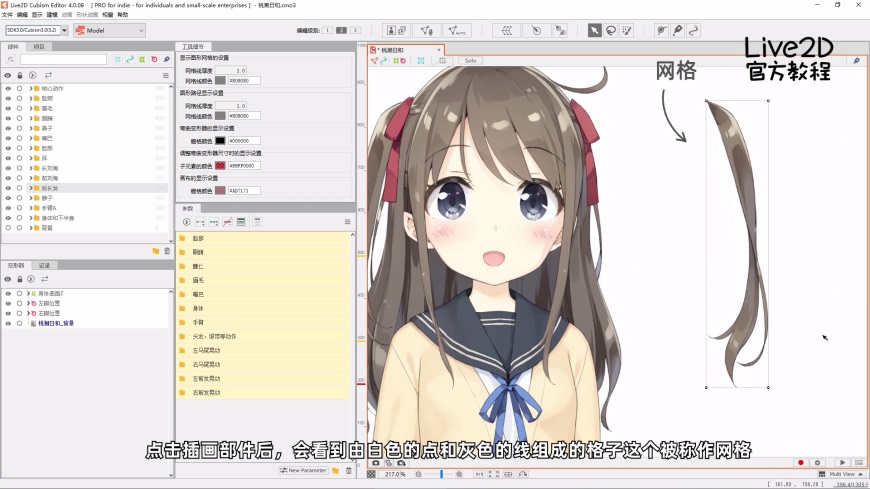Open the 建模 menu
This screenshot has width=870, height=489.
point(52,14)
